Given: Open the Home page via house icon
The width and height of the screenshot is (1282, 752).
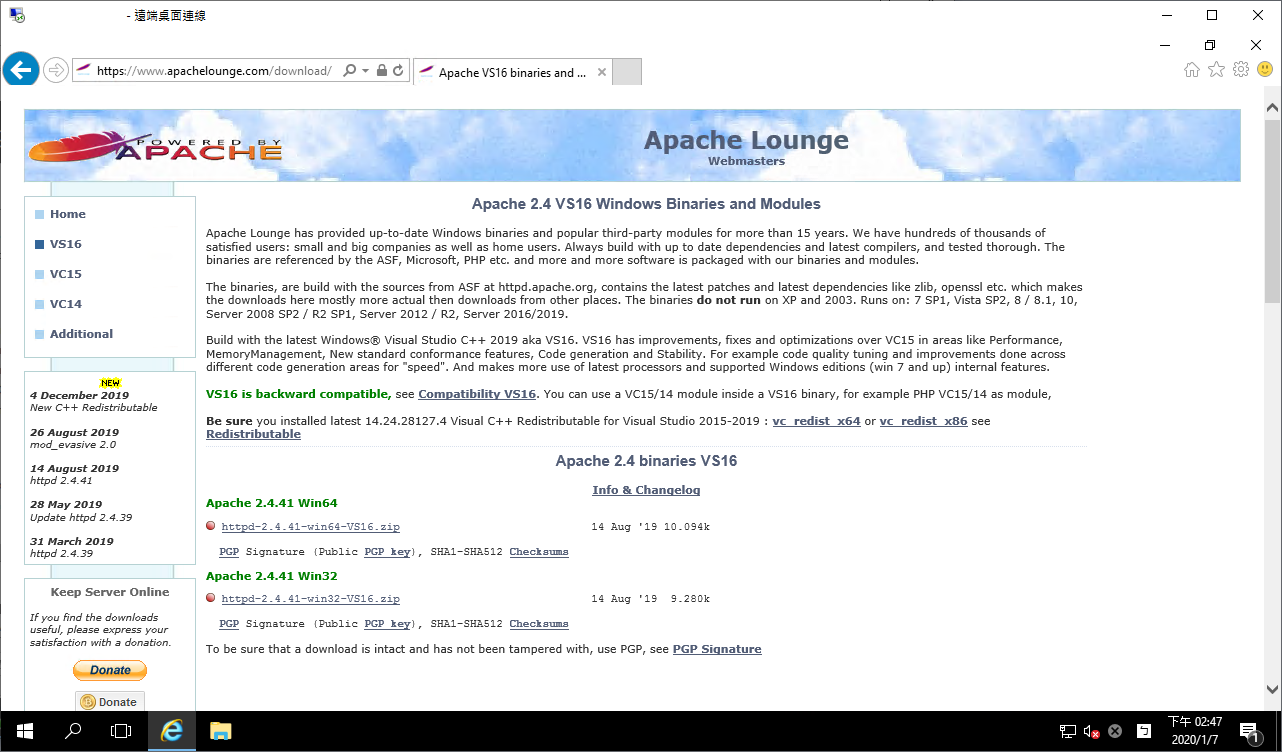Looking at the screenshot, I should [x=1190, y=69].
